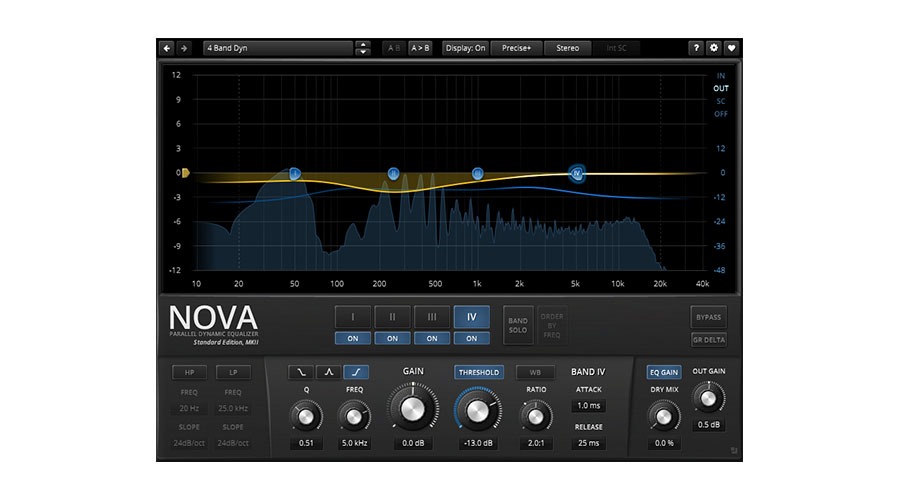
Task: Click the A > B copy button
Action: click(420, 48)
